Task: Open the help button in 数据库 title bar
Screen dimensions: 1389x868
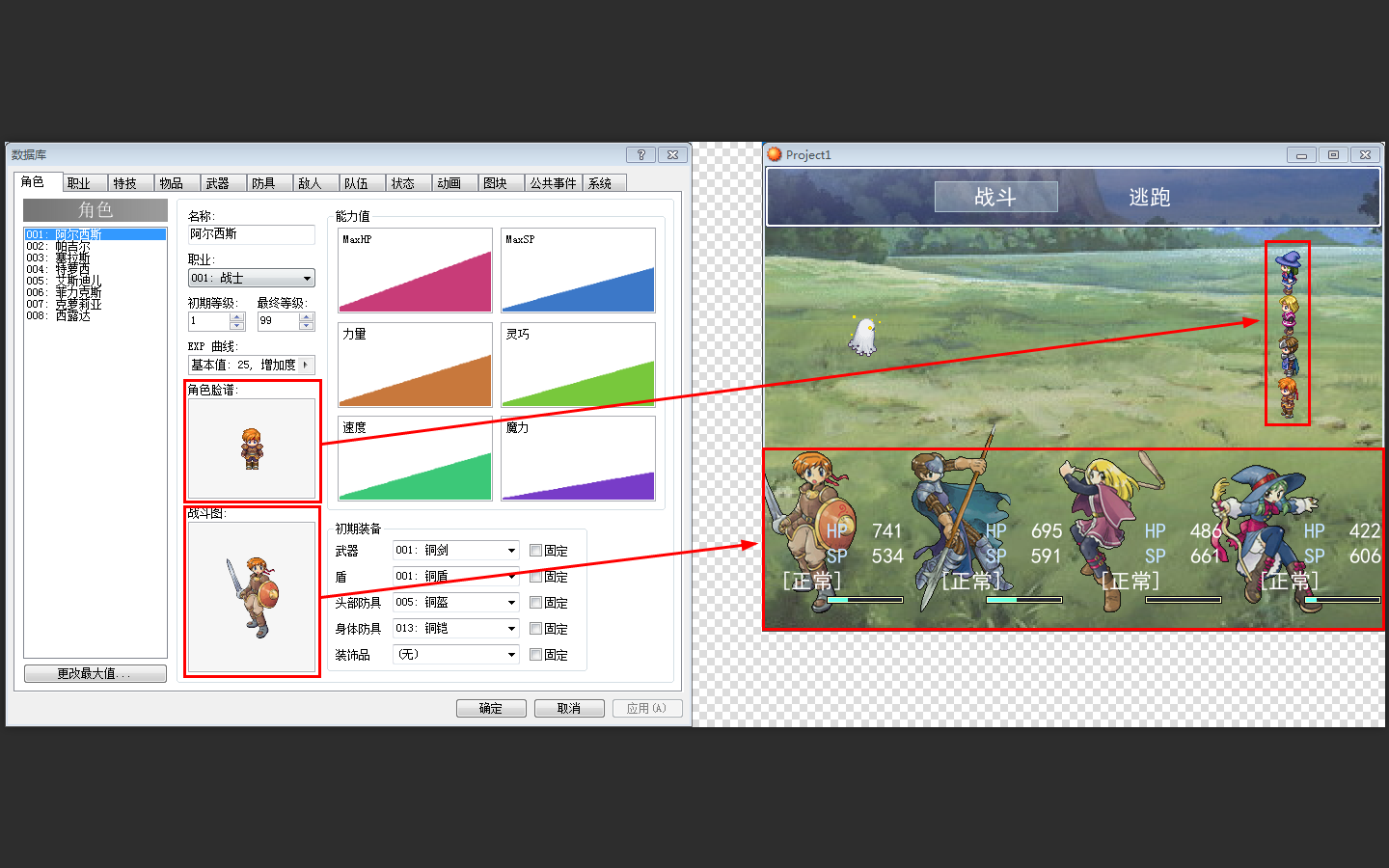Action: 640,154
